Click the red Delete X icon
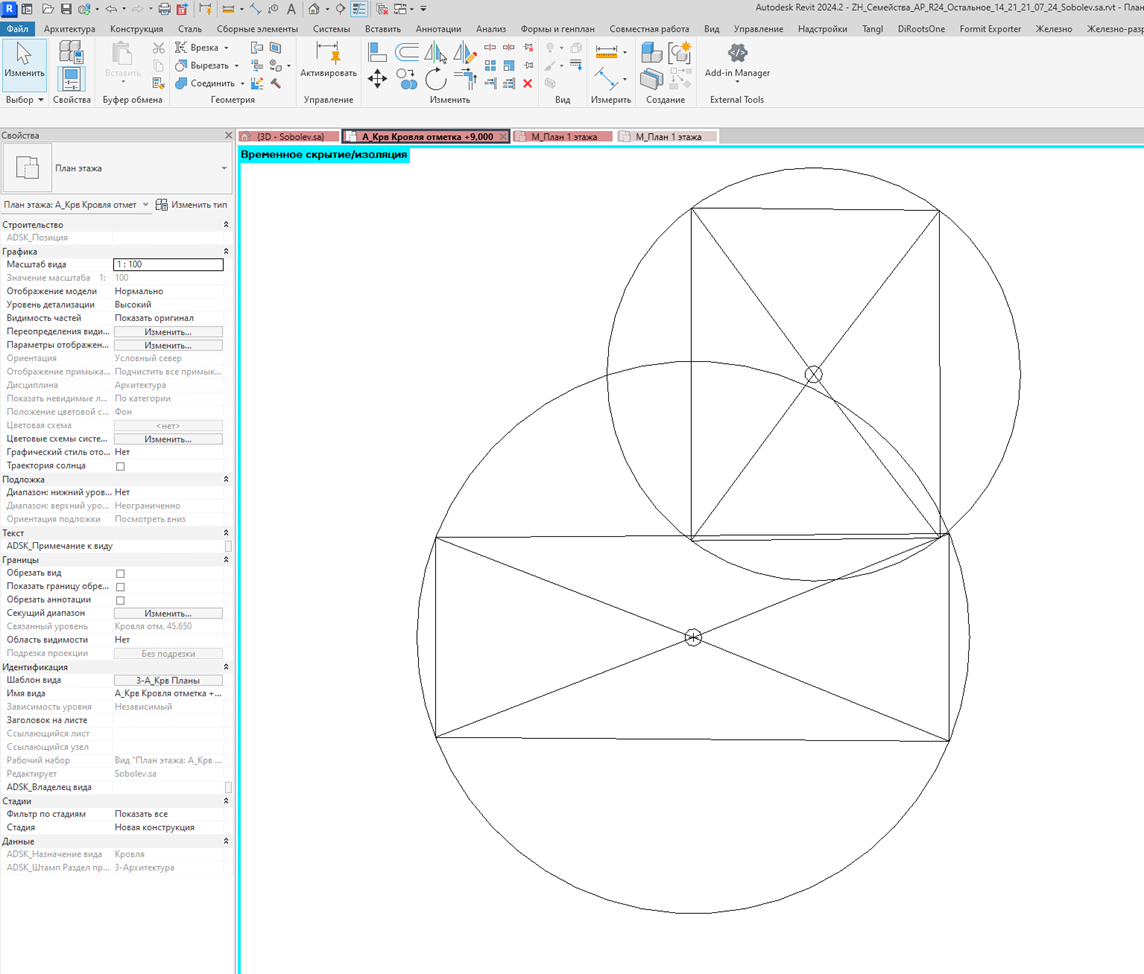The width and height of the screenshot is (1144, 974). (x=527, y=83)
